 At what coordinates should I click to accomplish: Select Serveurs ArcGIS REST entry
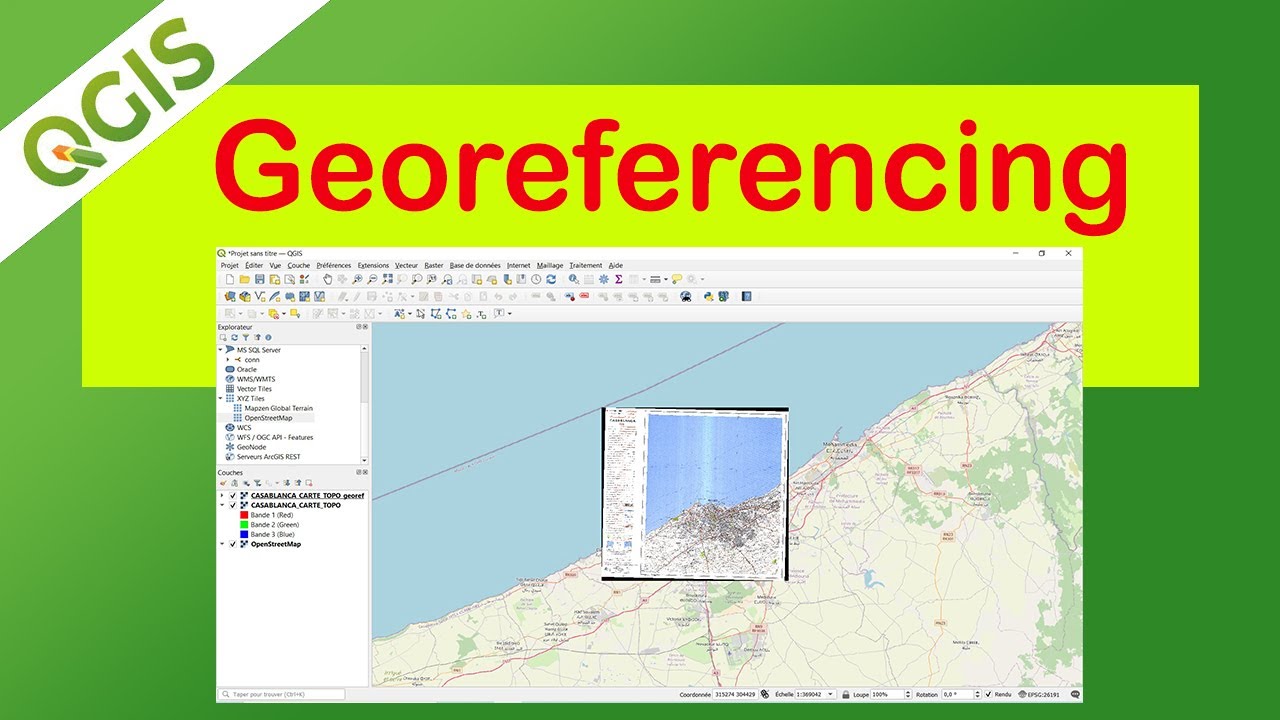(x=268, y=457)
